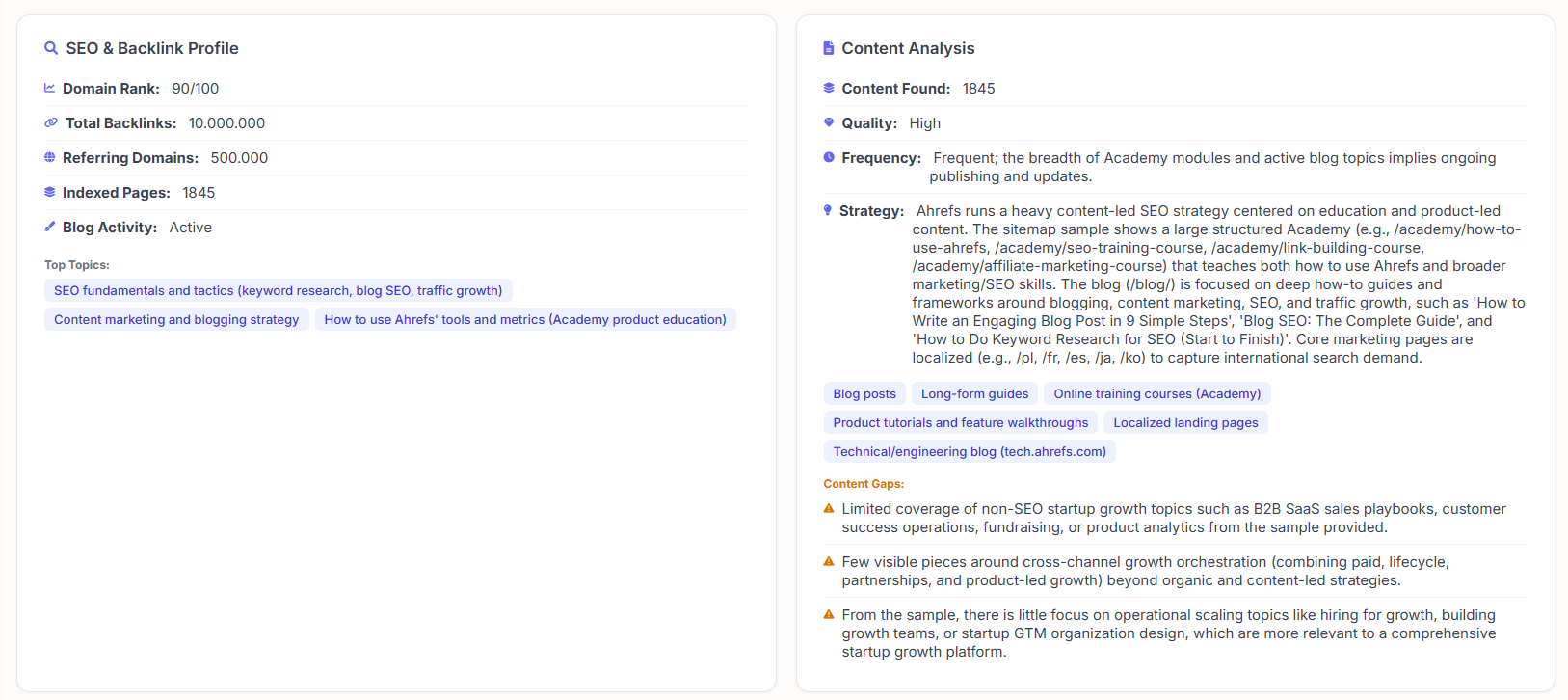Click the 'Referring Domains:' label
The image size is (1568, 700).
coord(130,157)
